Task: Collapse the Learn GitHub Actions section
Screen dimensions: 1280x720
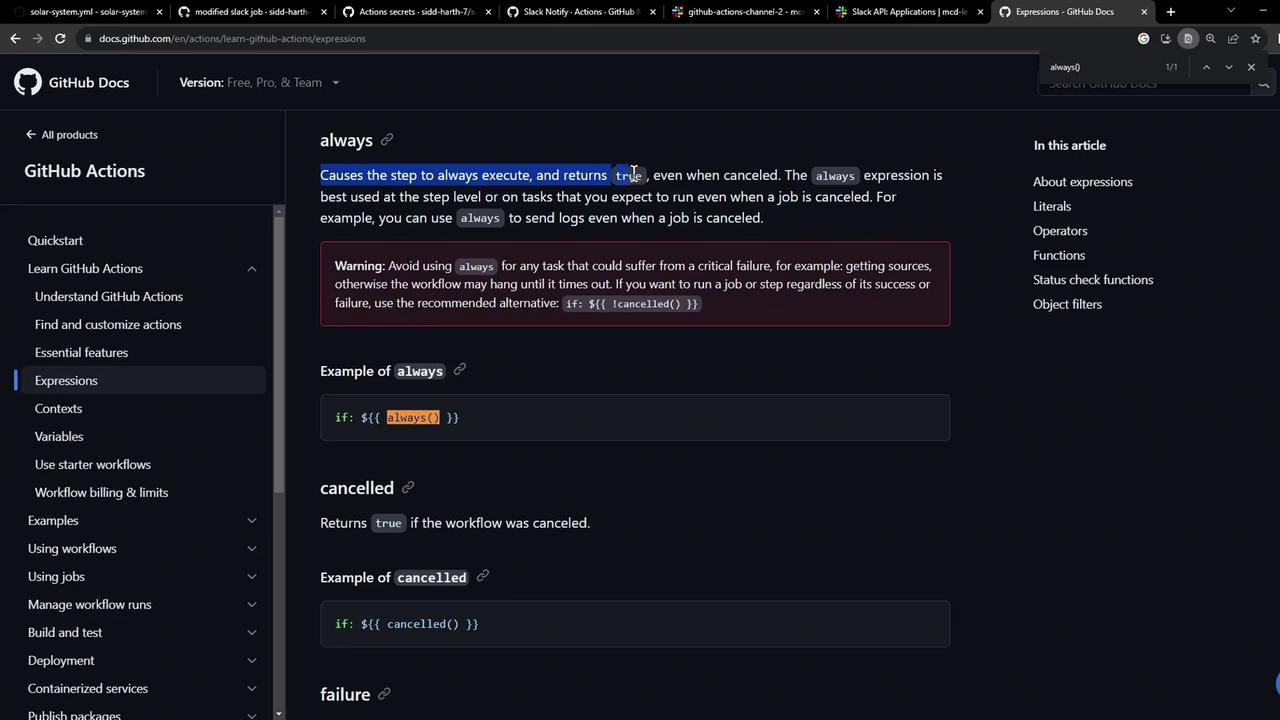Action: (x=251, y=269)
